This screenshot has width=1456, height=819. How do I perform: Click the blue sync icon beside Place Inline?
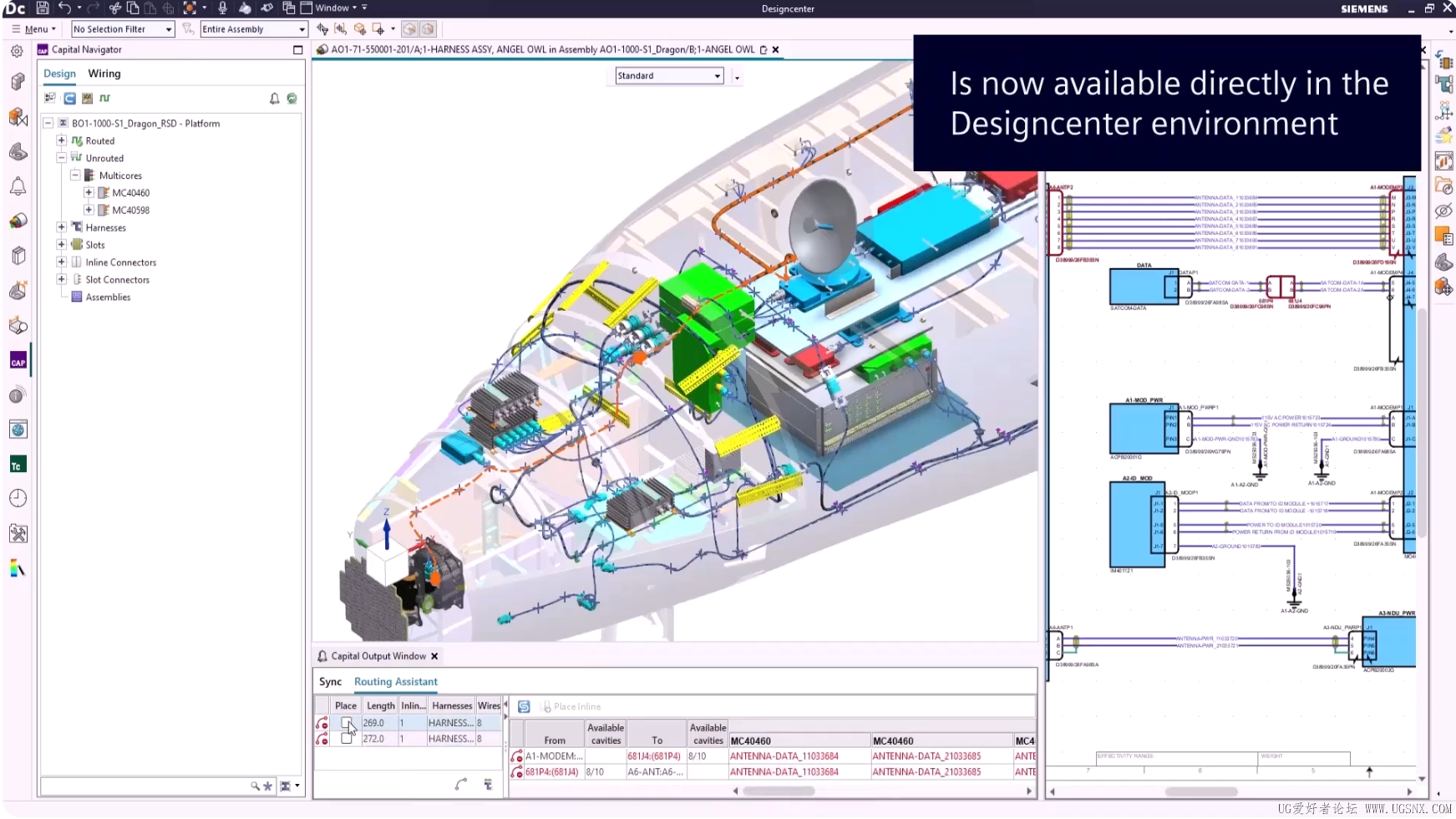pyautogui.click(x=524, y=707)
